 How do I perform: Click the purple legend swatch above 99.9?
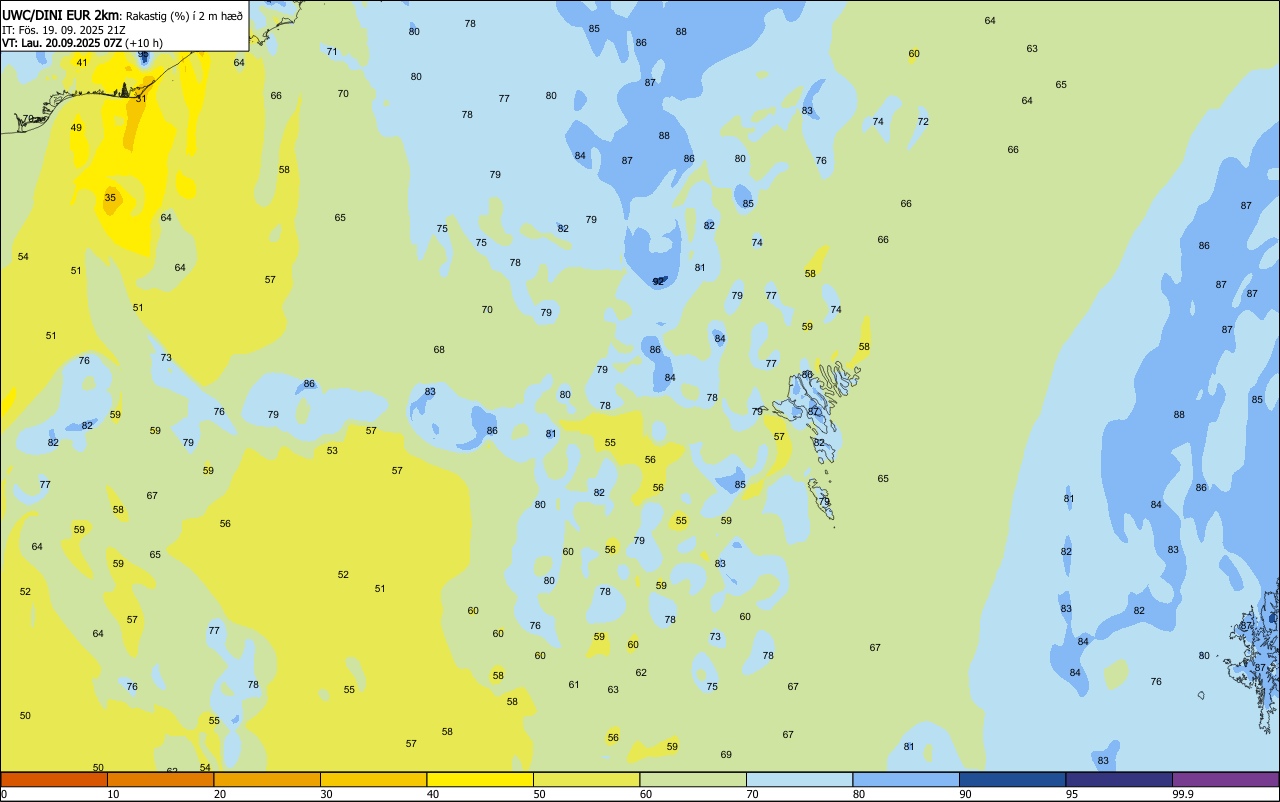[1225, 779]
